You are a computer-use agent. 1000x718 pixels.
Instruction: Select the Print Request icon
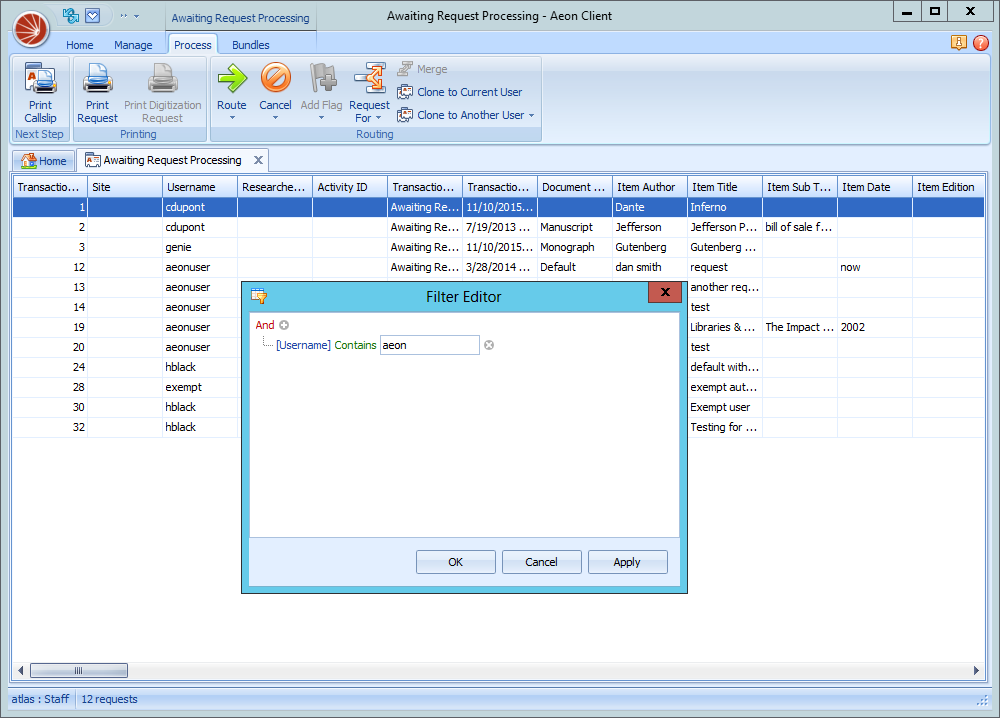coord(97,78)
